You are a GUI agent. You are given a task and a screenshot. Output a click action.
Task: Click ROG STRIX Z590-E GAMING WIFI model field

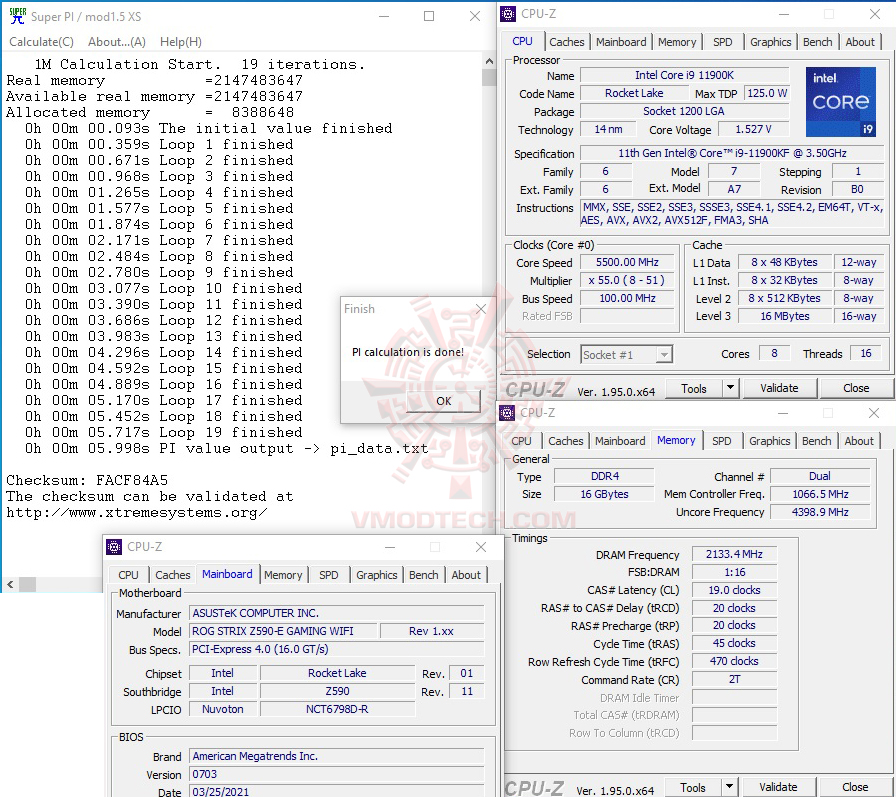pos(283,631)
